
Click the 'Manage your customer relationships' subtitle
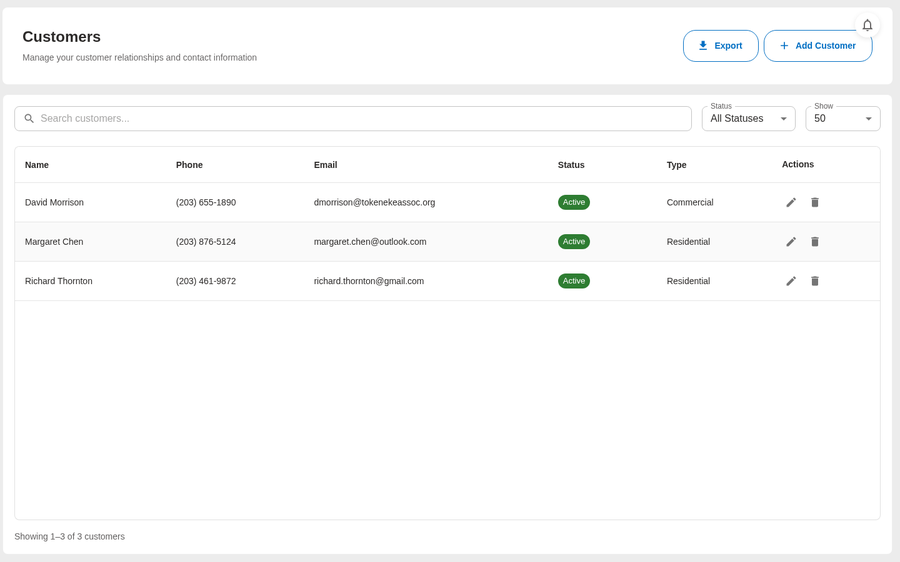coord(139,57)
